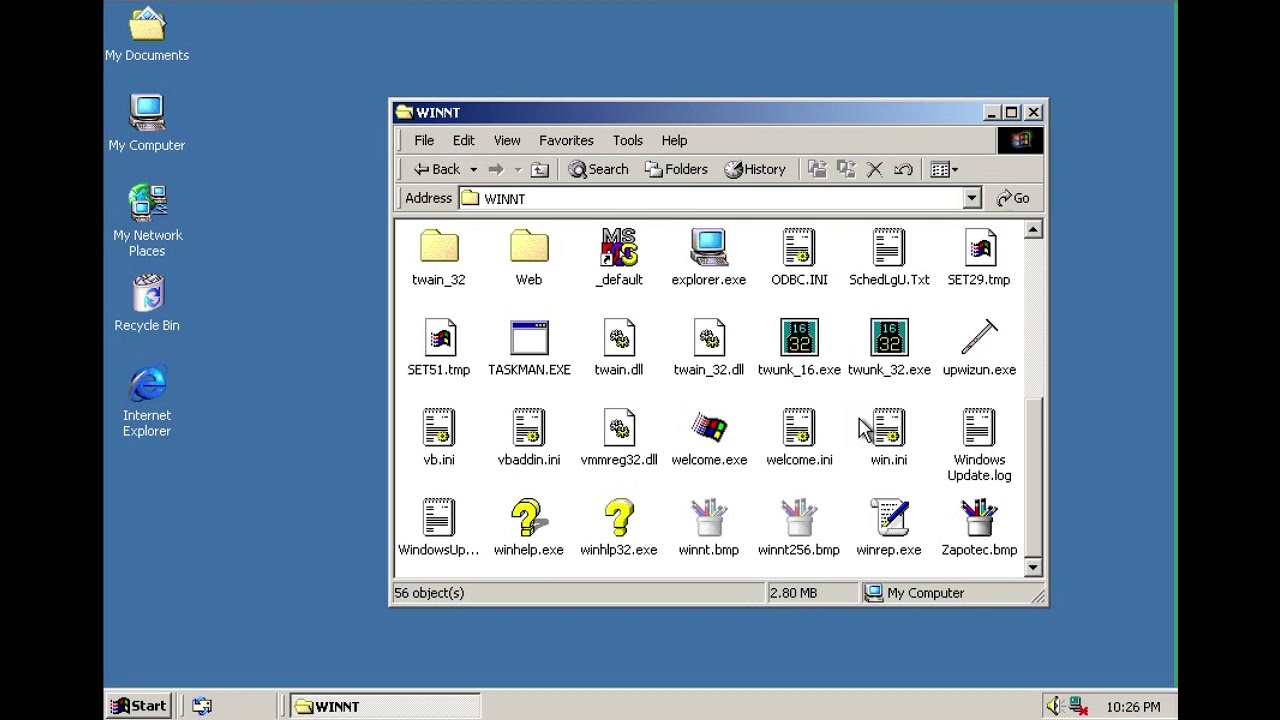Select the winnt.bmp image file
The height and width of the screenshot is (720, 1280).
pos(709,518)
